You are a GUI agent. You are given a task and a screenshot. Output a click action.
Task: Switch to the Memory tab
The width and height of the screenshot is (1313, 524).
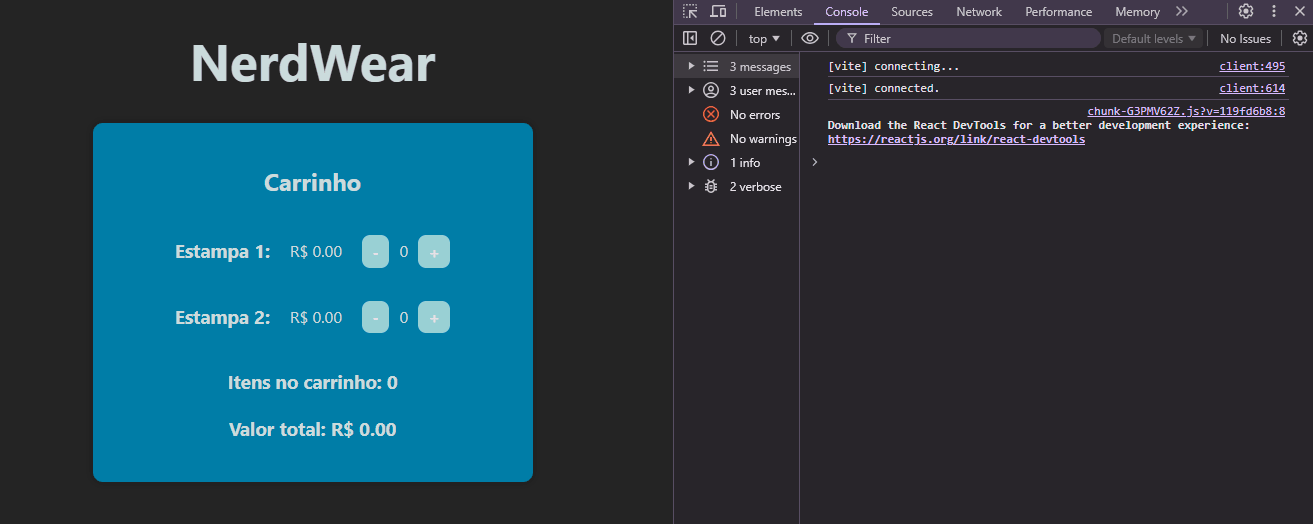coord(1137,12)
